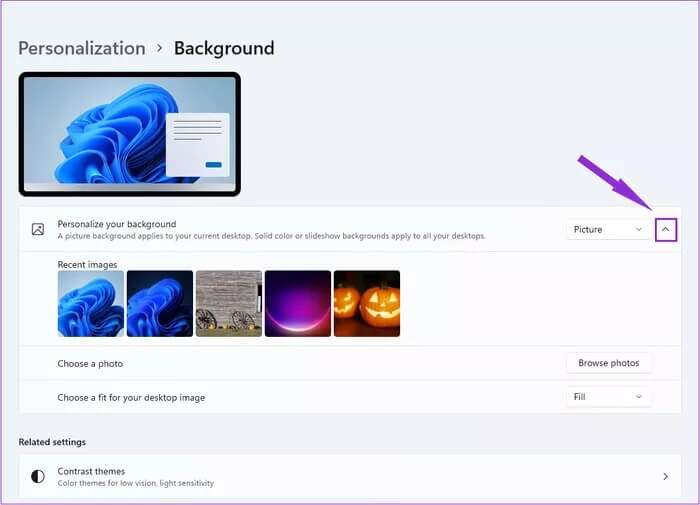Viewport: 700px width, 505px height.
Task: Click the Recent images label
Action: [x=88, y=265]
